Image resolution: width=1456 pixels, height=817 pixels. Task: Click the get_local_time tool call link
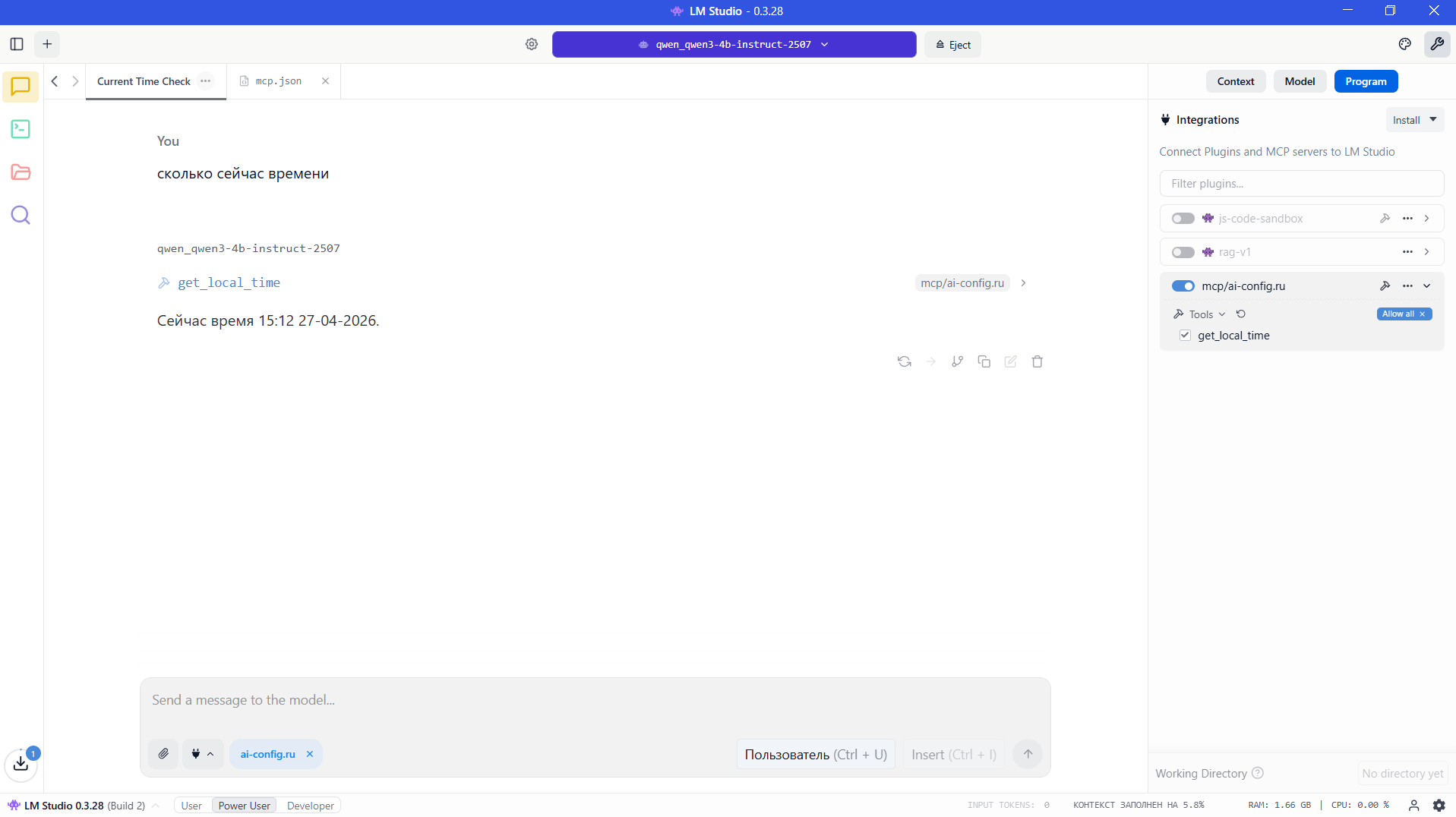click(x=229, y=283)
